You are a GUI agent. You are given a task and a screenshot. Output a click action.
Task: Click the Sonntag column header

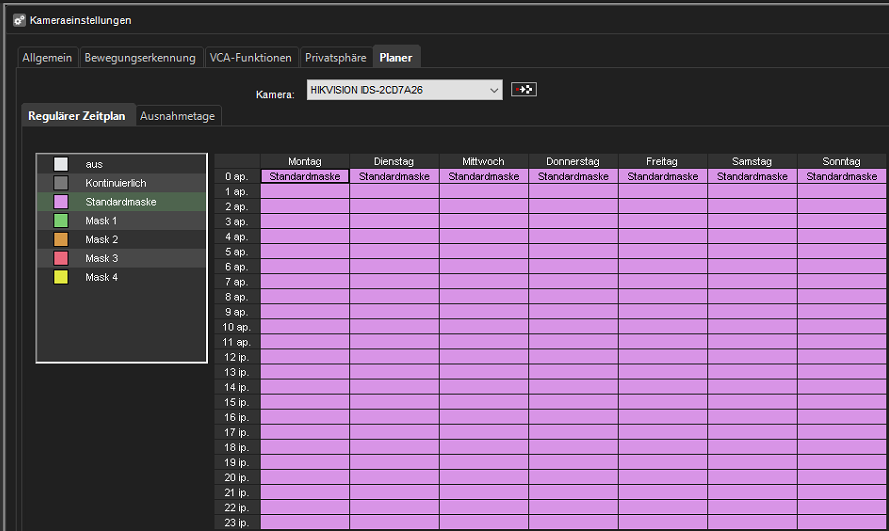coord(841,161)
